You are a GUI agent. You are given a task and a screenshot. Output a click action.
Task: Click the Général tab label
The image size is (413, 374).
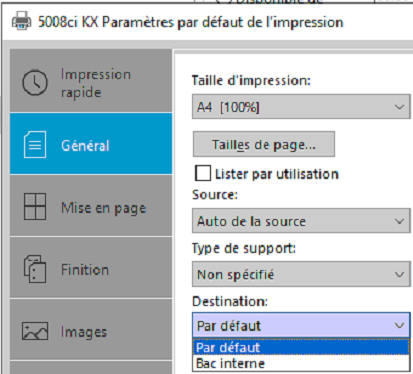(x=85, y=146)
